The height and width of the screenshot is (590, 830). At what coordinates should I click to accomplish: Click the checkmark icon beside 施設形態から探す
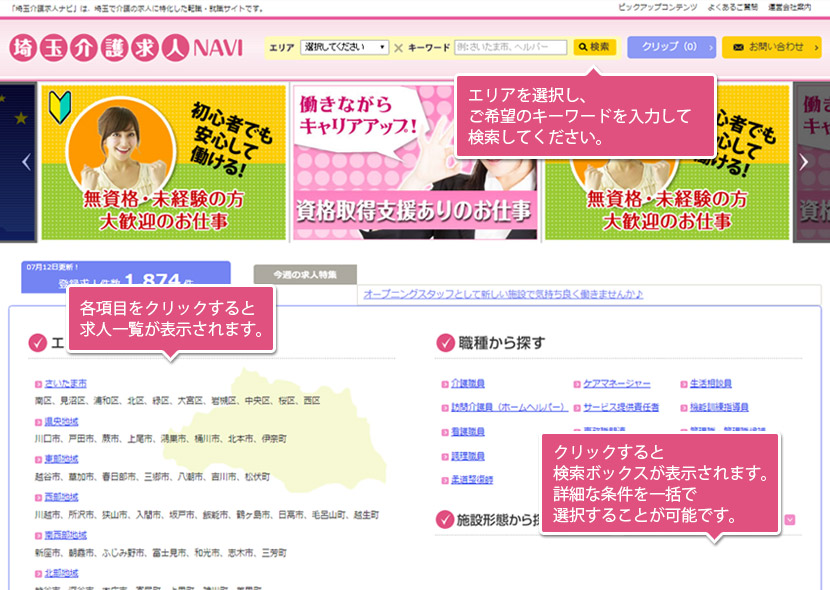(x=446, y=518)
